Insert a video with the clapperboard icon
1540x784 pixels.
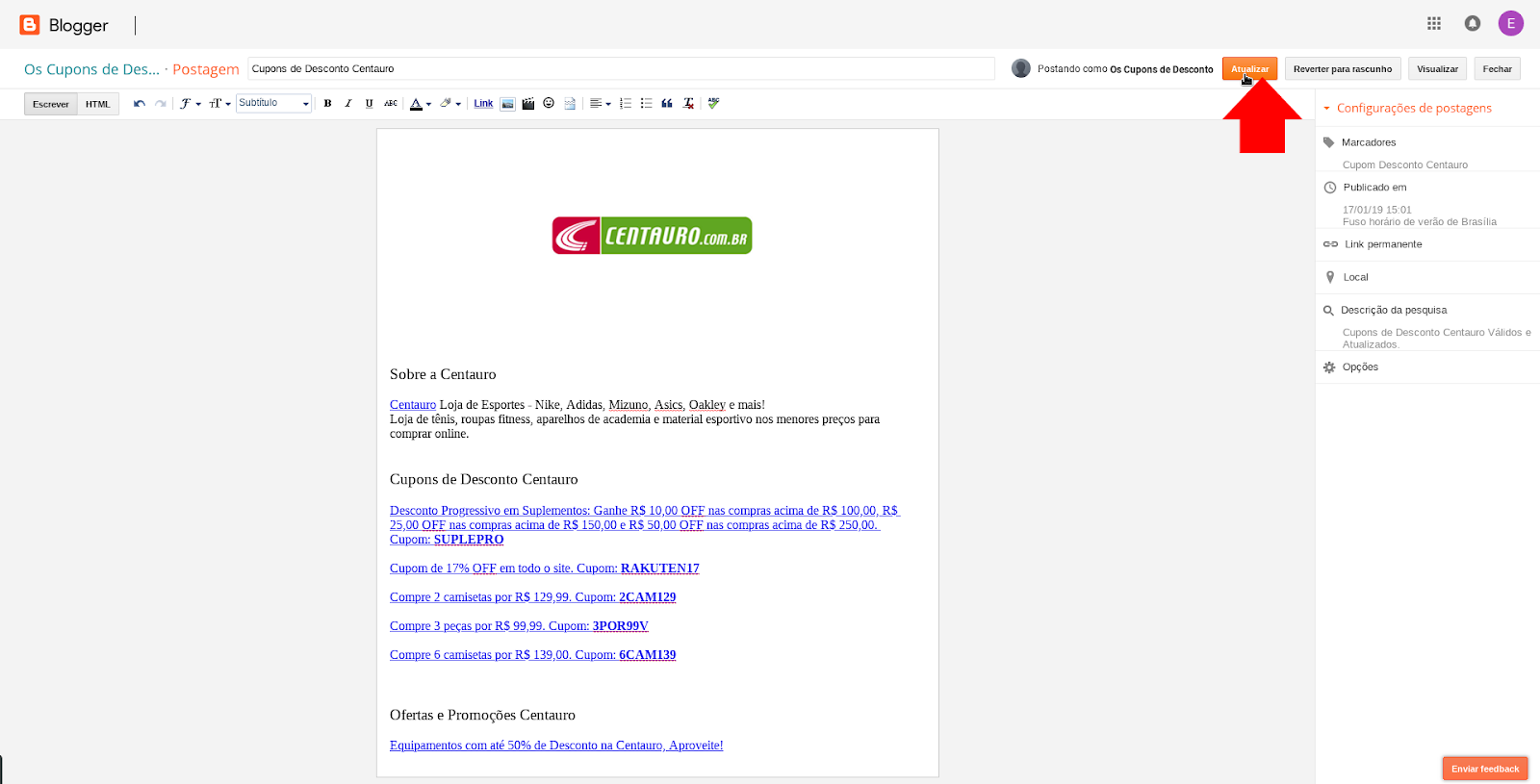(x=528, y=104)
